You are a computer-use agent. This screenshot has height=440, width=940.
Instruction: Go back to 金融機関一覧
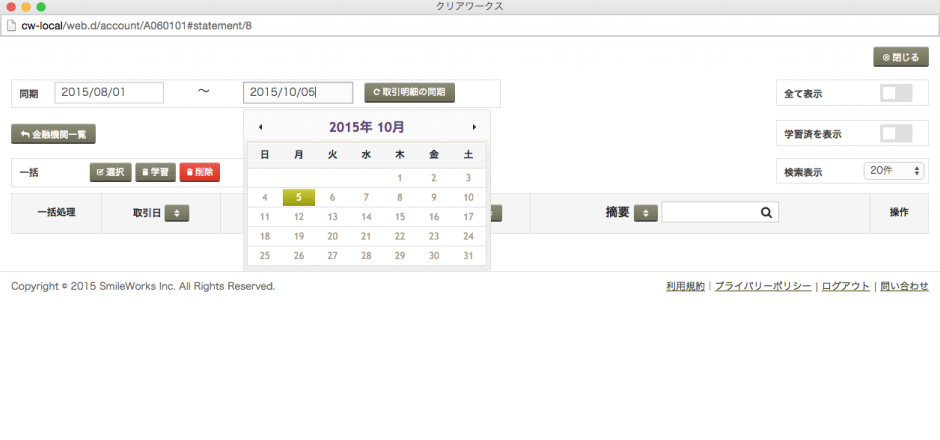(53, 134)
